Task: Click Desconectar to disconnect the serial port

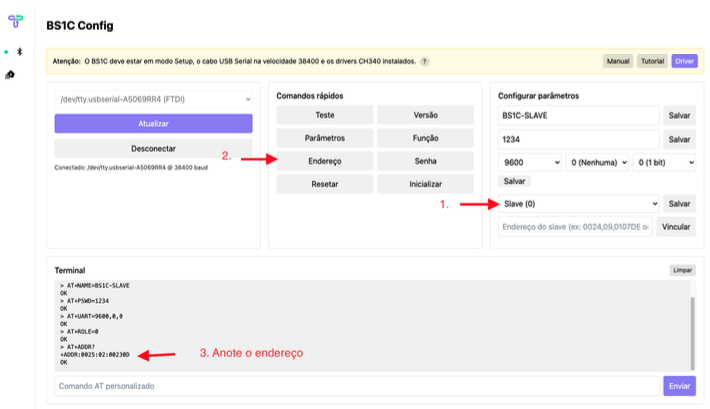Action: (153, 148)
